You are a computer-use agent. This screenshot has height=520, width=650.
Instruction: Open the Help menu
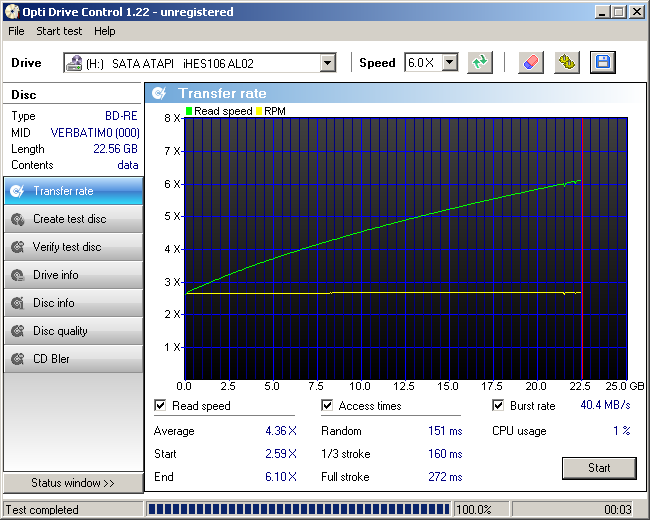[x=104, y=31]
